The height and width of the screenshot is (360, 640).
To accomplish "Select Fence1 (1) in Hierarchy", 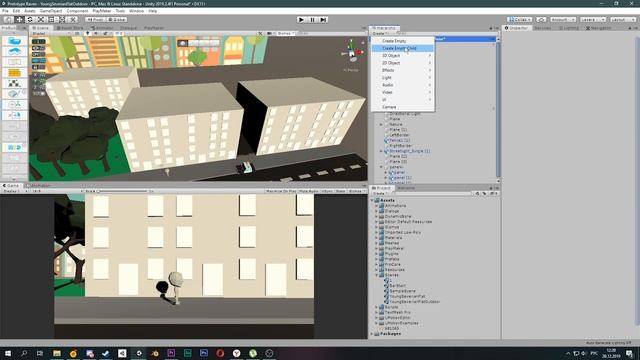I will (x=399, y=140).
